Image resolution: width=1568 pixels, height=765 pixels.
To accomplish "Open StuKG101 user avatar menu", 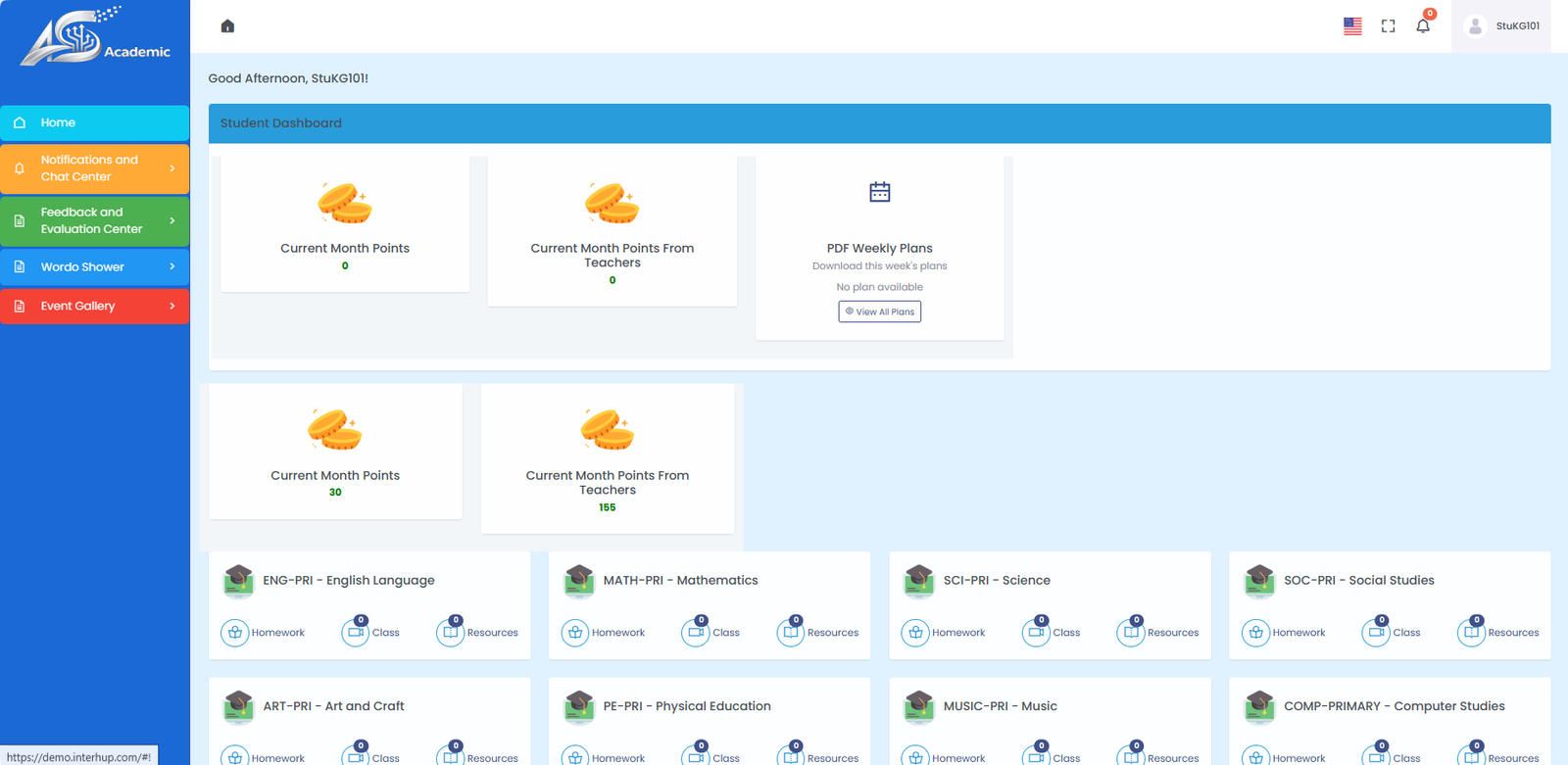I will pyautogui.click(x=1475, y=26).
